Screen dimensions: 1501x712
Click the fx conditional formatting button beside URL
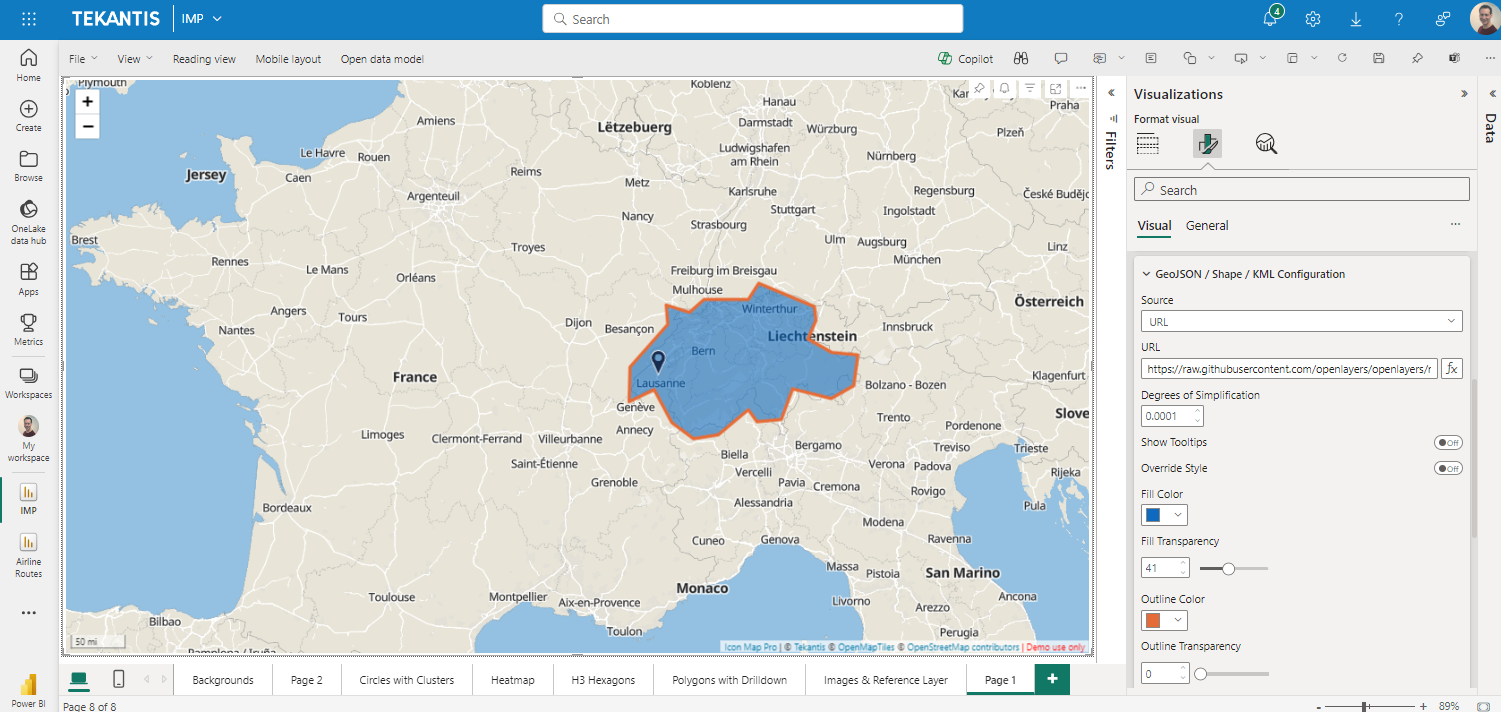pyautogui.click(x=1451, y=368)
